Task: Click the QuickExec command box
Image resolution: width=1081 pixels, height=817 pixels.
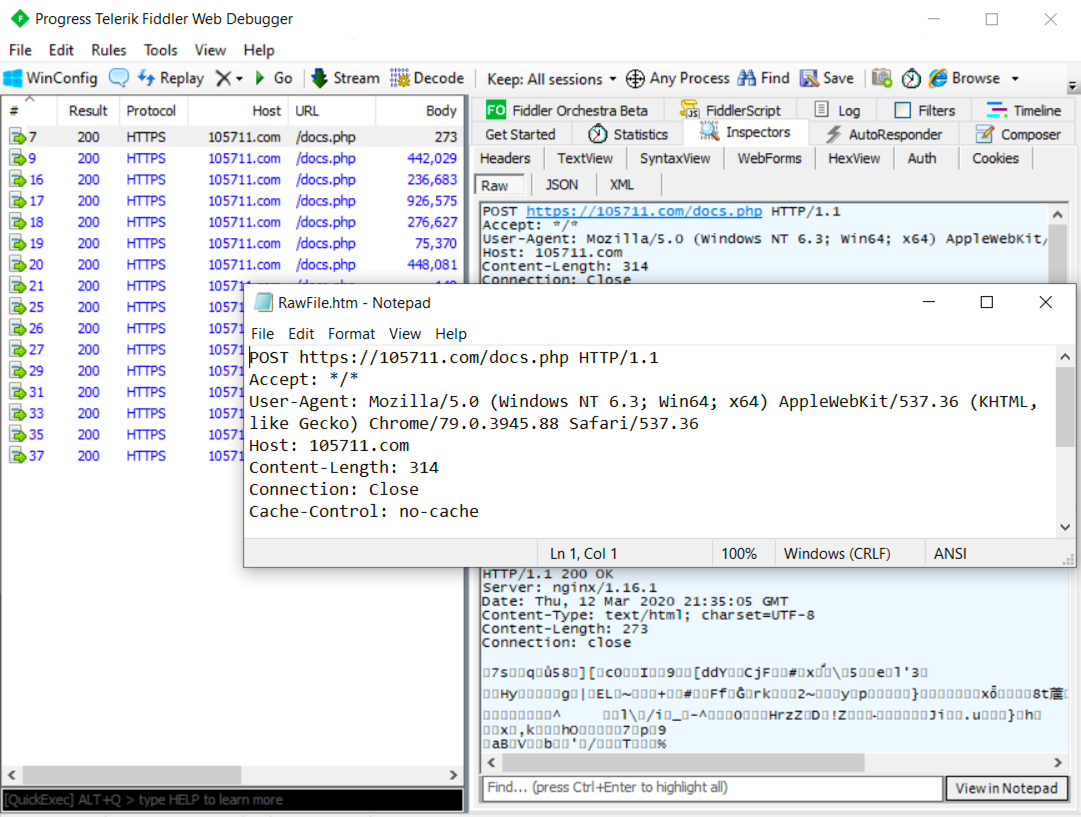Action: pyautogui.click(x=232, y=800)
